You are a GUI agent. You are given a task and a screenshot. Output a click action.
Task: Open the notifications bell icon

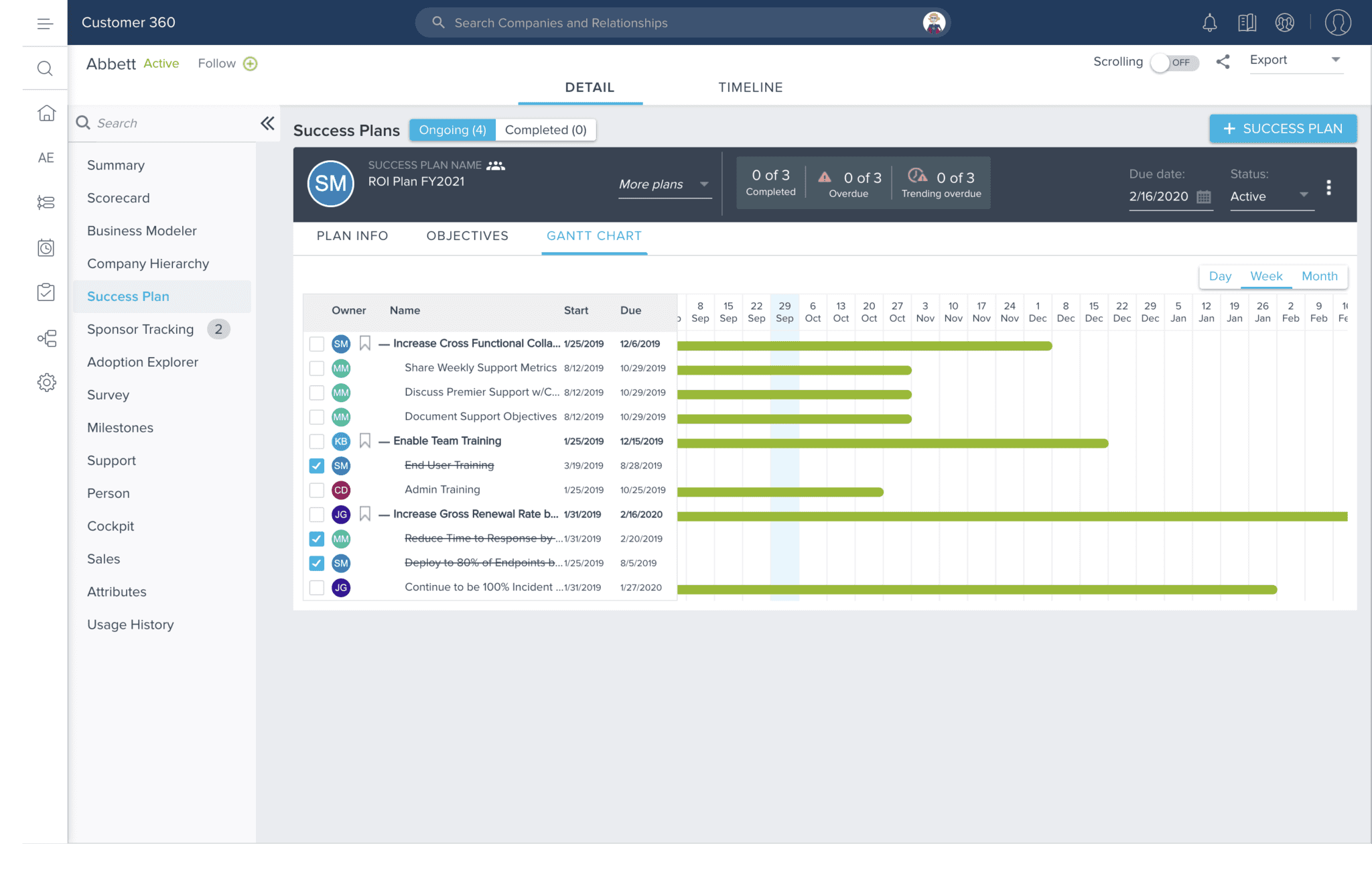(1209, 22)
